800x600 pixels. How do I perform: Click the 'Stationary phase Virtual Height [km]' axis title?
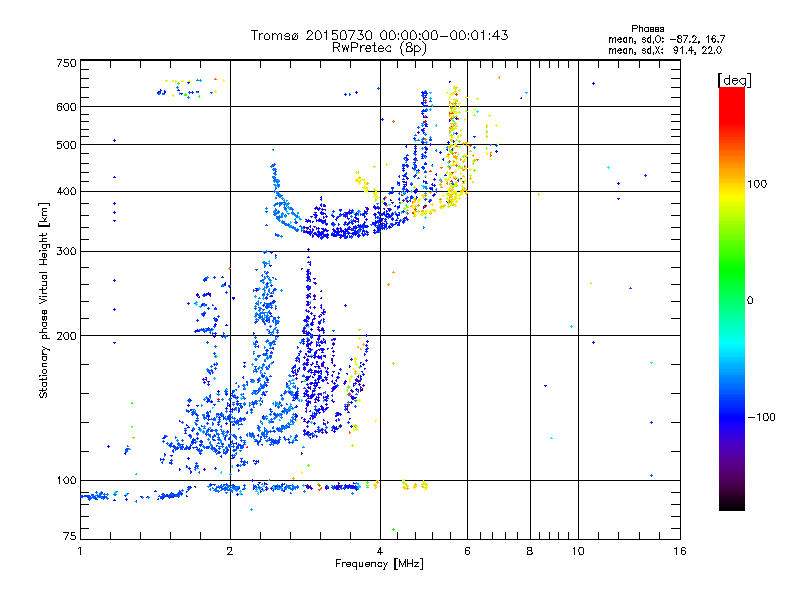(x=43, y=300)
